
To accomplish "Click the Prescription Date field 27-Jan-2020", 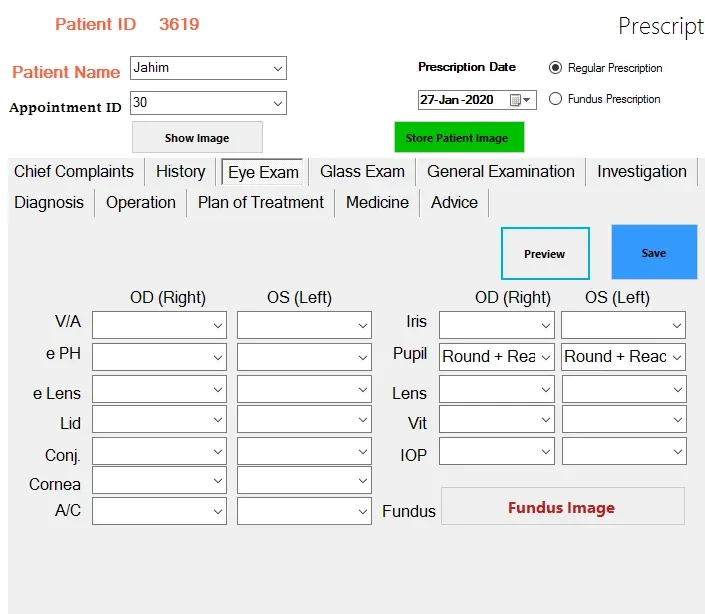I will pyautogui.click(x=477, y=100).
